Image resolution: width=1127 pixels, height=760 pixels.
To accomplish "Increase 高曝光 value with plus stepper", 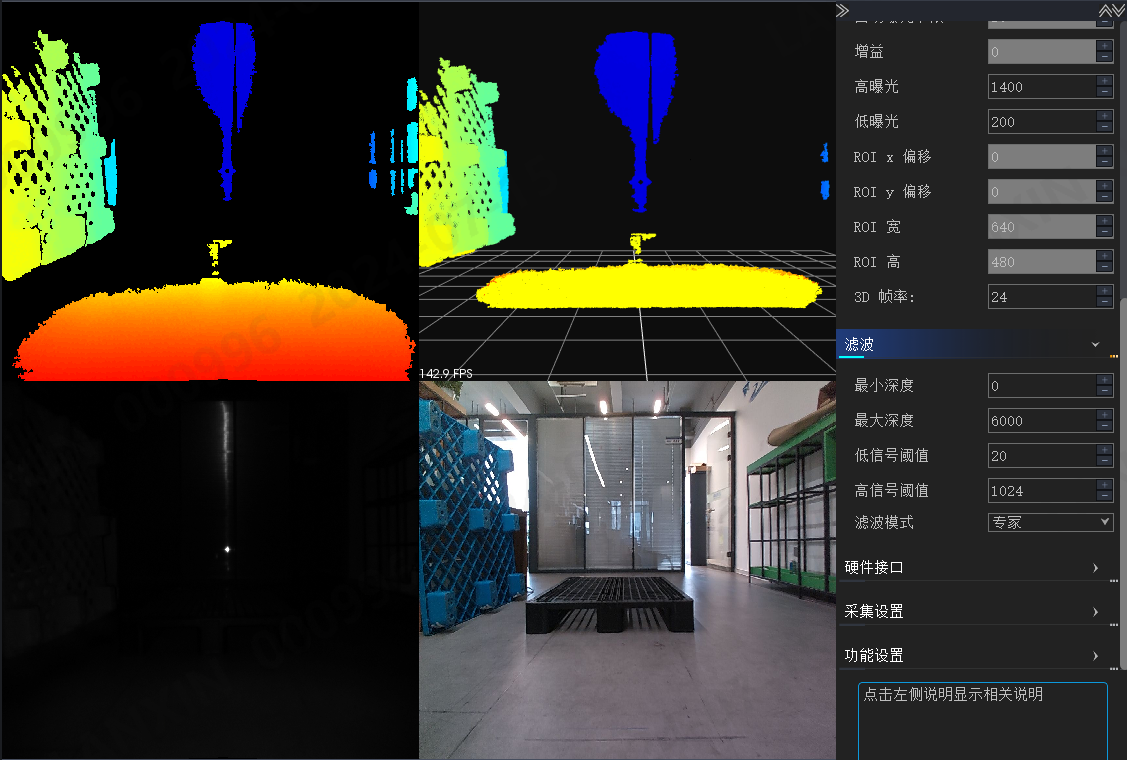I will click(1105, 82).
